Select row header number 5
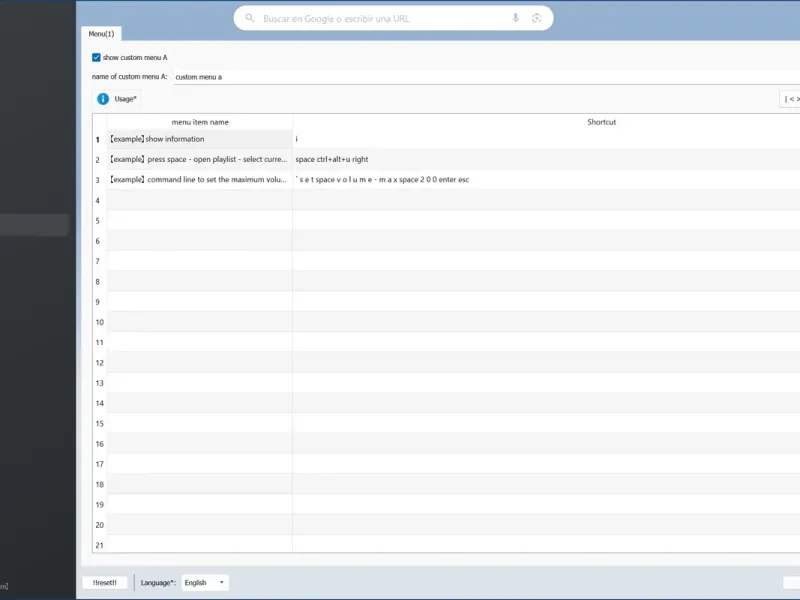This screenshot has height=600, width=800. pyautogui.click(x=100, y=220)
